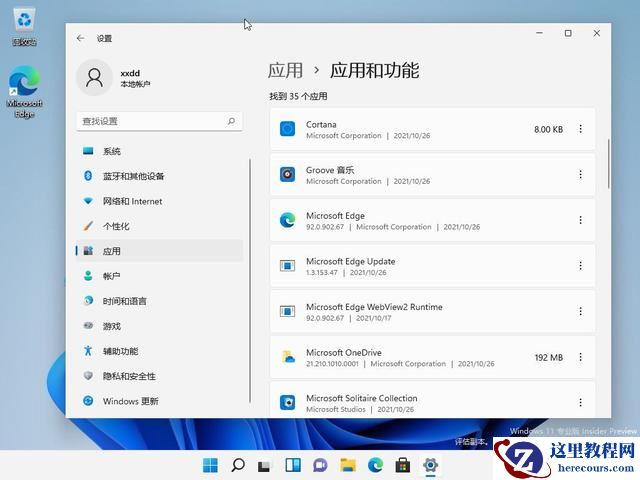Open taskbar Search

[238, 465]
